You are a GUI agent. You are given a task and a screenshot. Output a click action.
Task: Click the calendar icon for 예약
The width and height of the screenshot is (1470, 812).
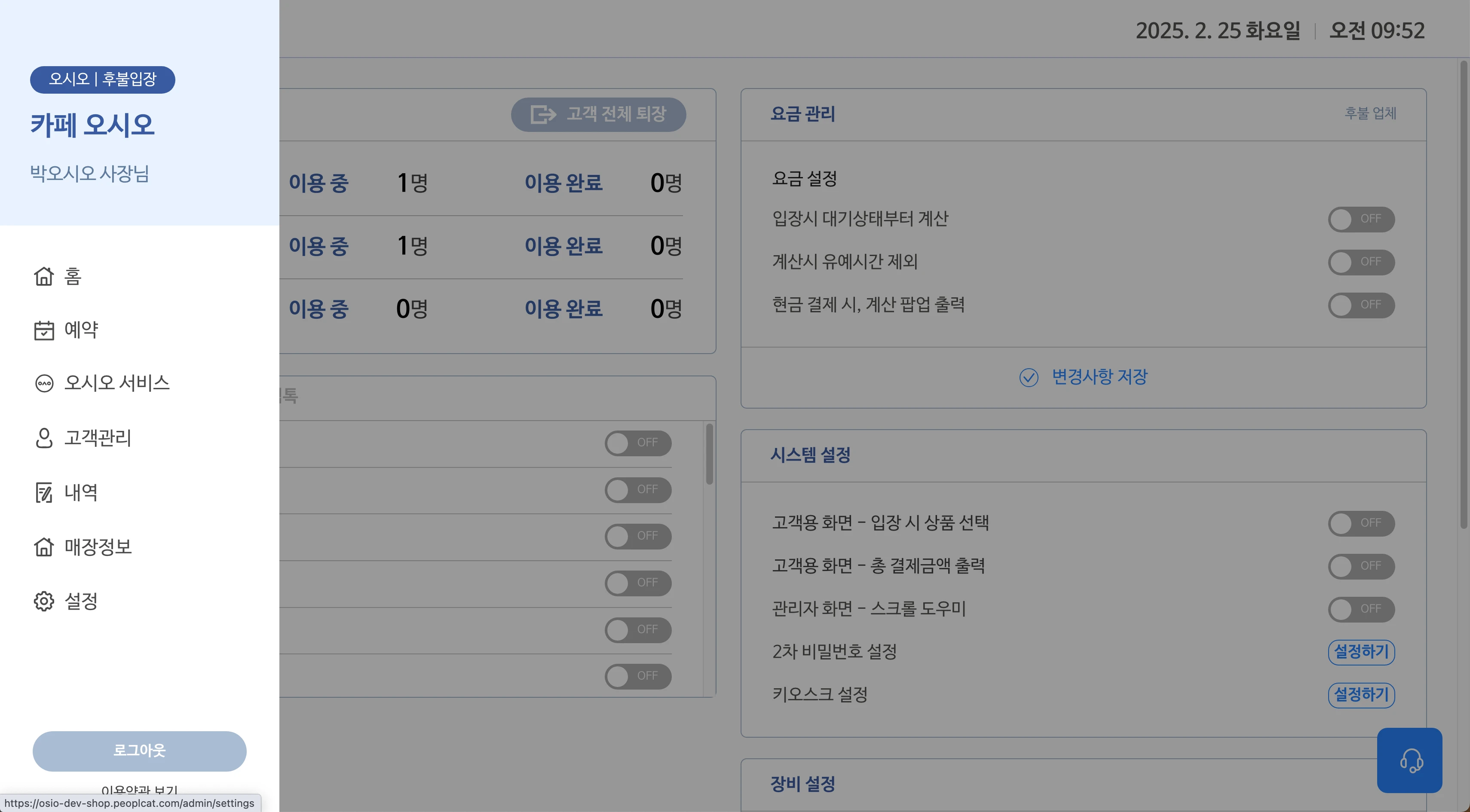point(44,330)
